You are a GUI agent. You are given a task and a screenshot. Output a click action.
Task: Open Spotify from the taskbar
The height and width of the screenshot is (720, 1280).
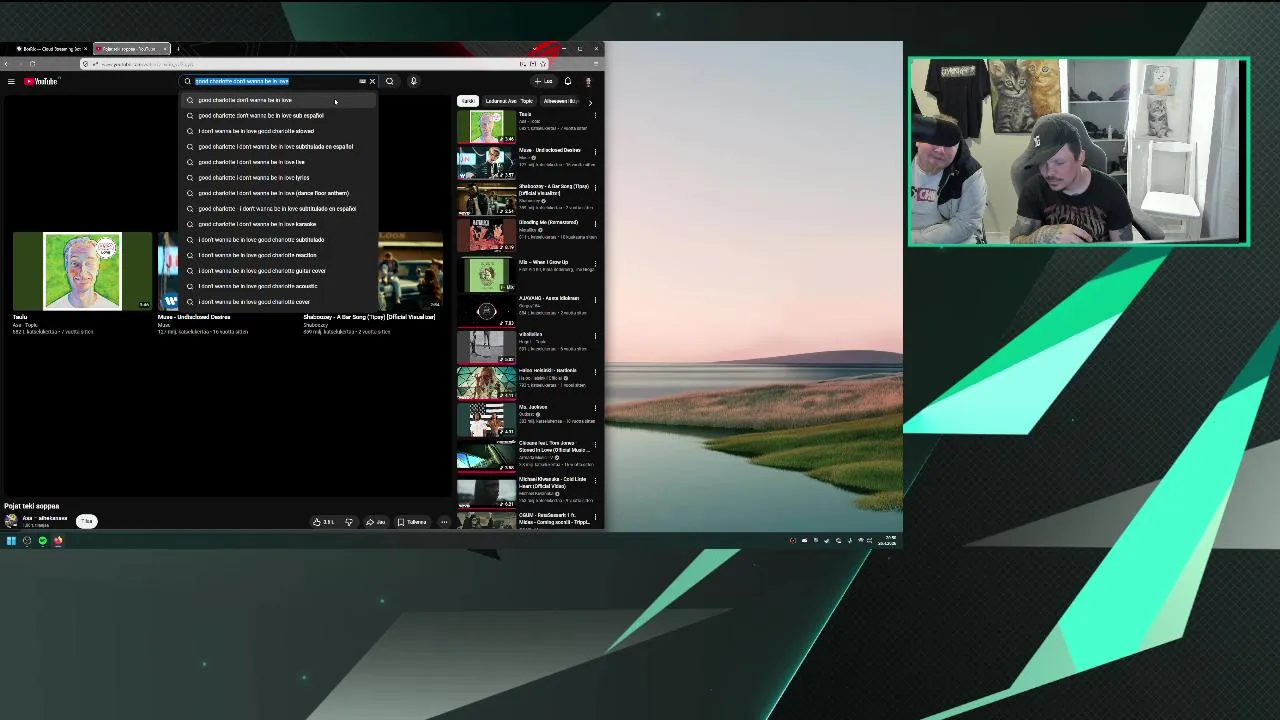tap(42, 541)
